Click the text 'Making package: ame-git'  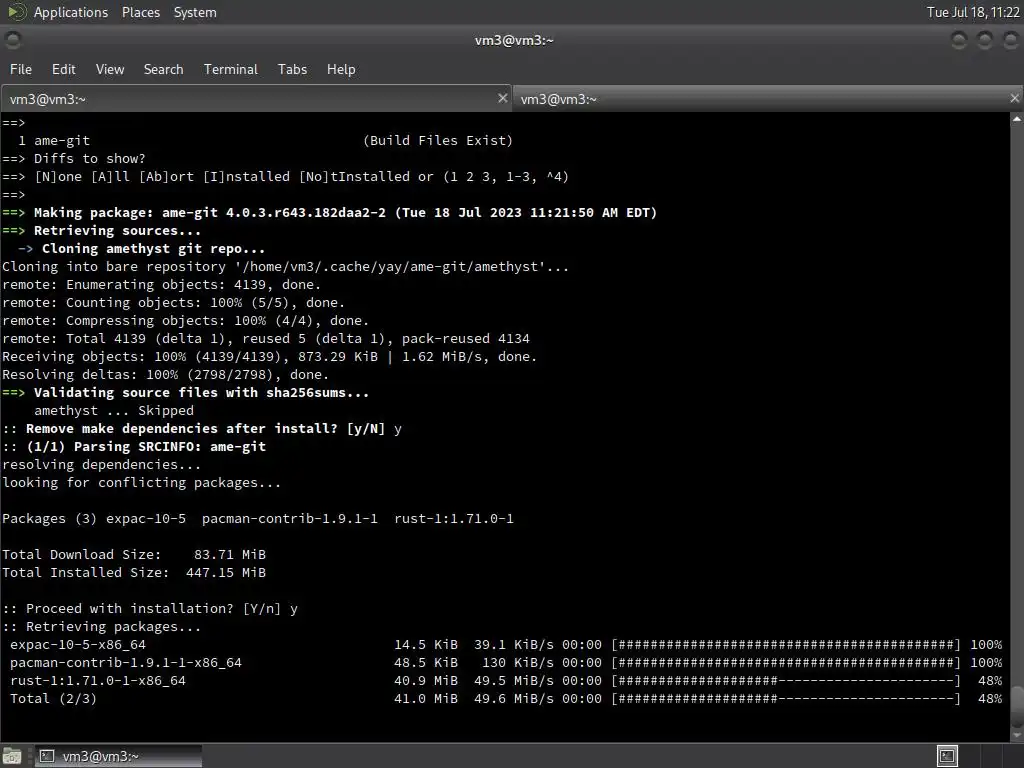click(125, 212)
